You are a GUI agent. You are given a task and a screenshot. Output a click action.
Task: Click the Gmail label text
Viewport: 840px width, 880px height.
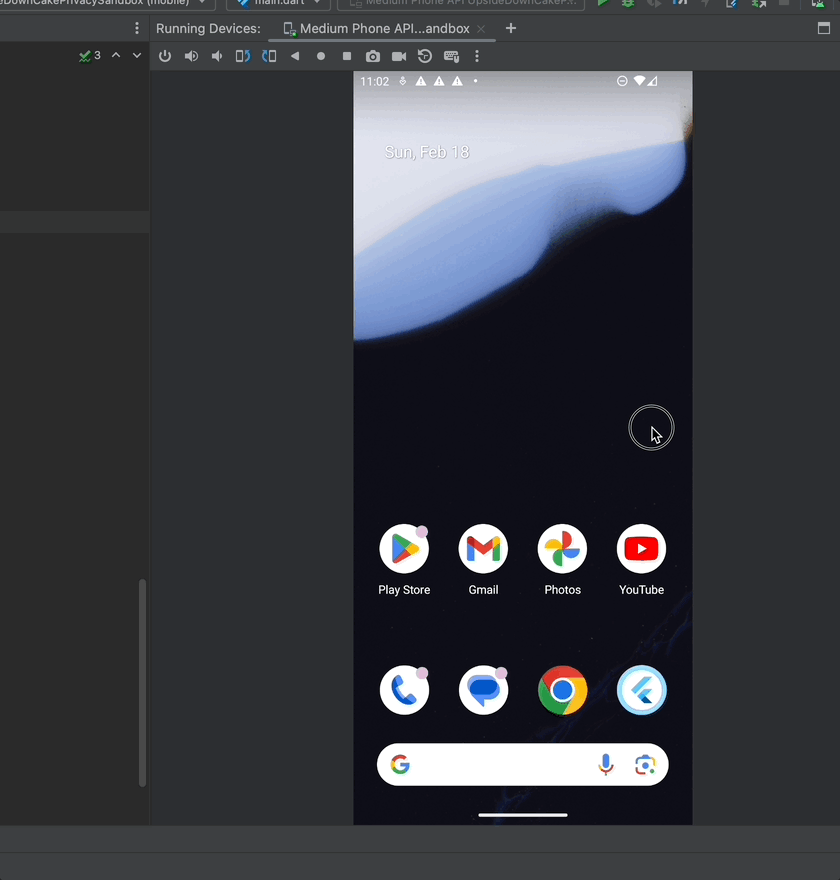(483, 590)
